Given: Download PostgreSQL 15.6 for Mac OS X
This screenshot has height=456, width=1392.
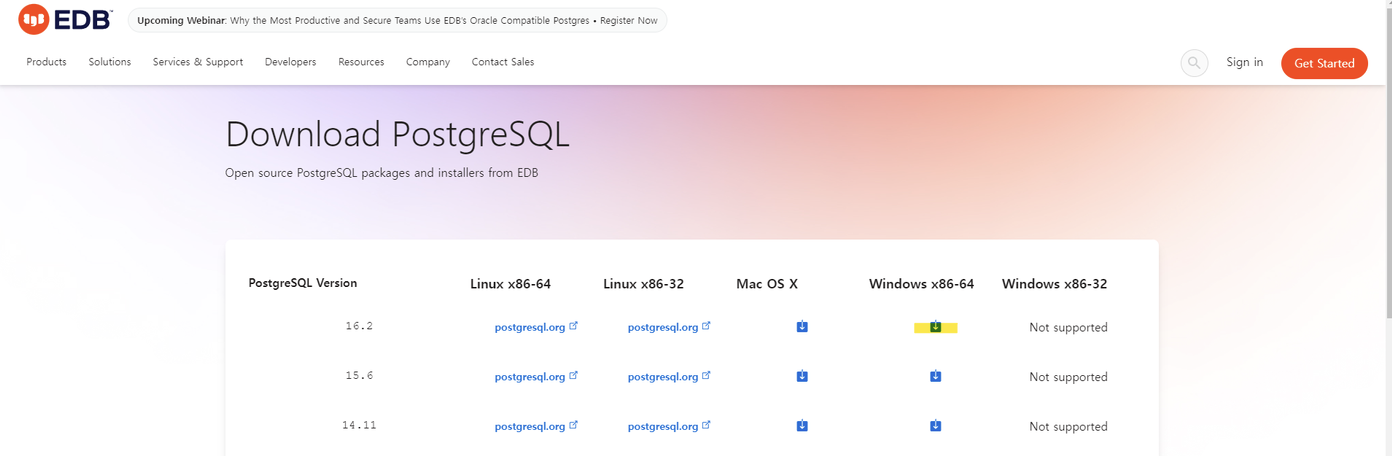Looking at the screenshot, I should (802, 376).
